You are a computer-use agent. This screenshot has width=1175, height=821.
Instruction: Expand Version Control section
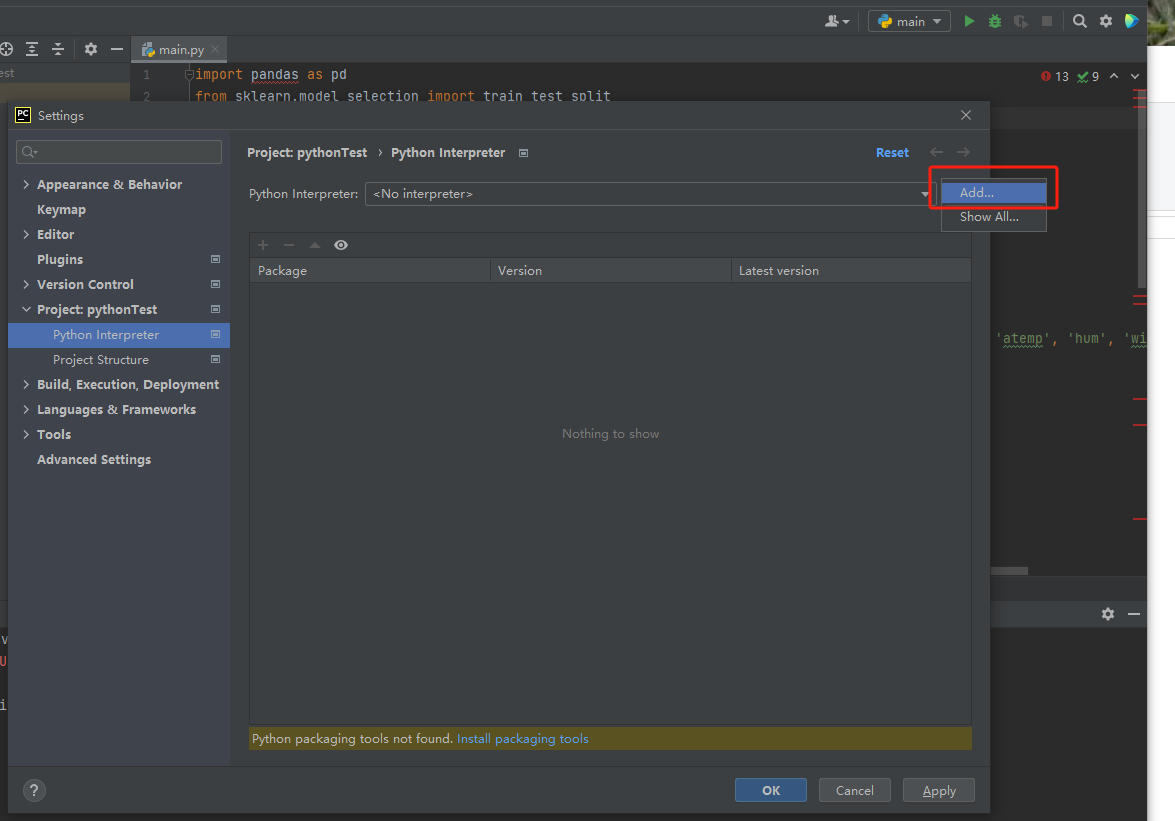coord(26,285)
